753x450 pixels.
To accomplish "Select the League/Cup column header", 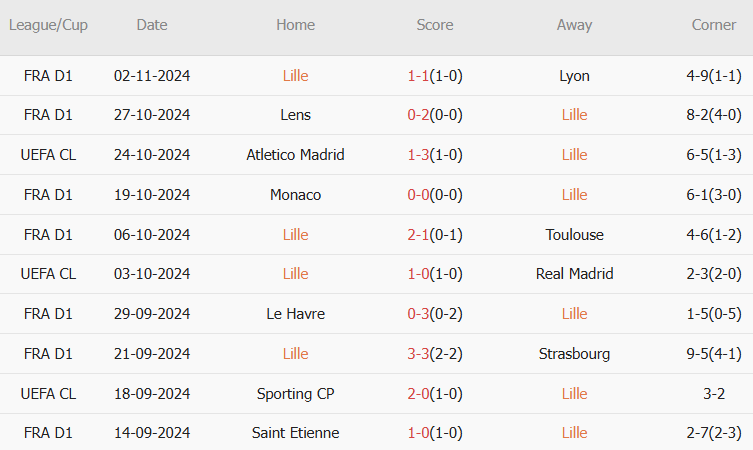I will 48,25.
